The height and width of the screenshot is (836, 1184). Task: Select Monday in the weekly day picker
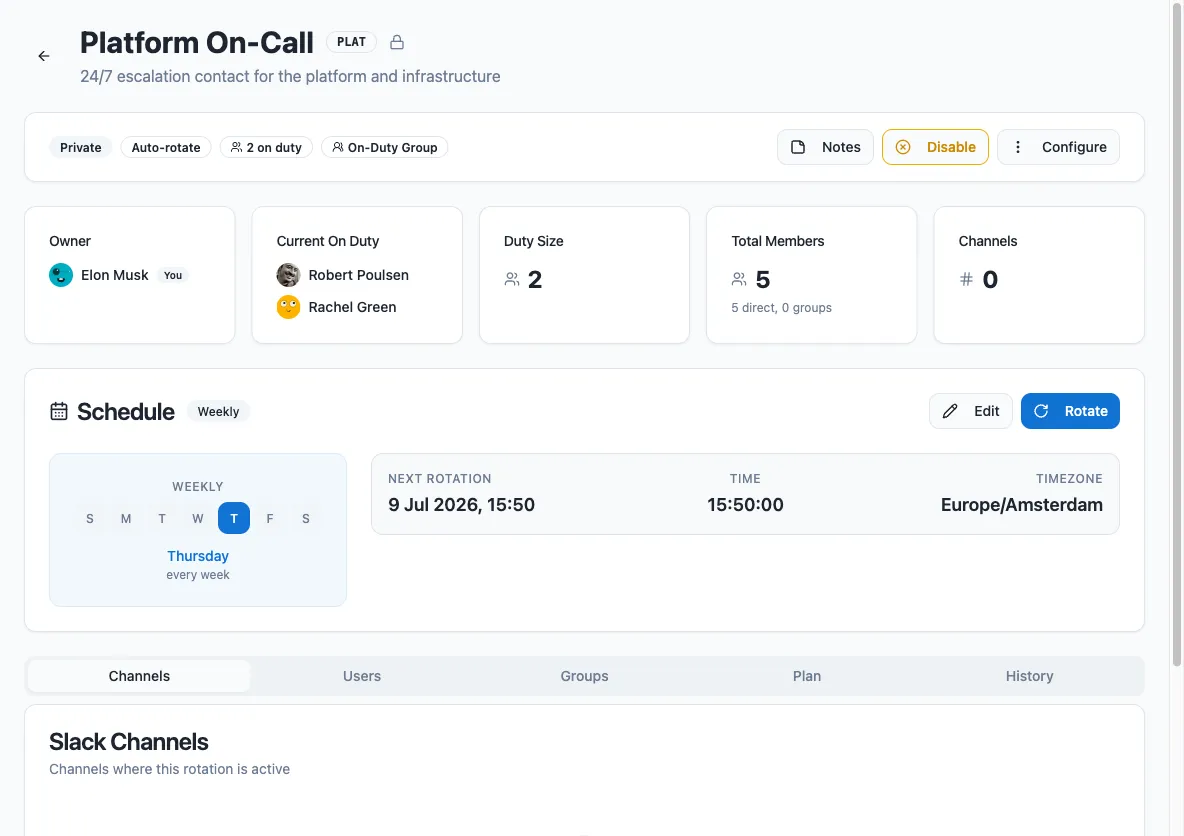(x=126, y=518)
